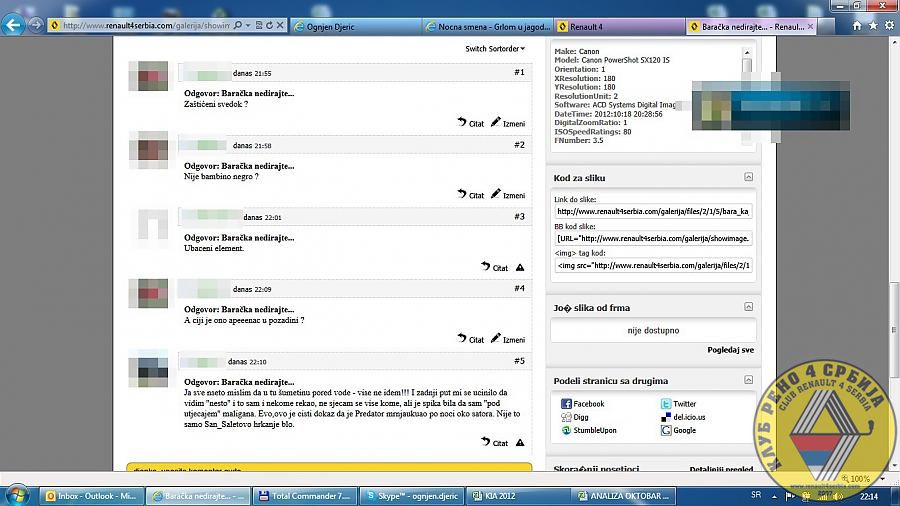The width and height of the screenshot is (900, 506).
Task: Close the Baračka nedirajte tab
Action: coord(810,26)
